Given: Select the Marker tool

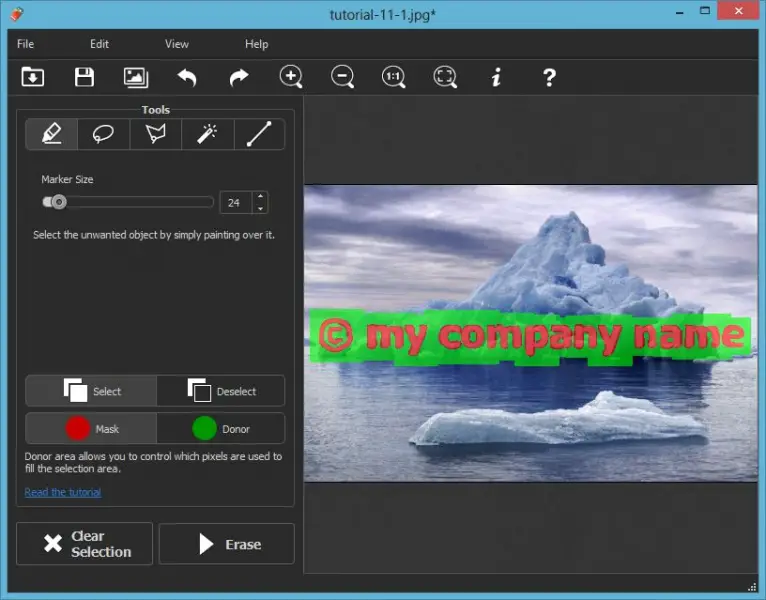Looking at the screenshot, I should coord(51,134).
